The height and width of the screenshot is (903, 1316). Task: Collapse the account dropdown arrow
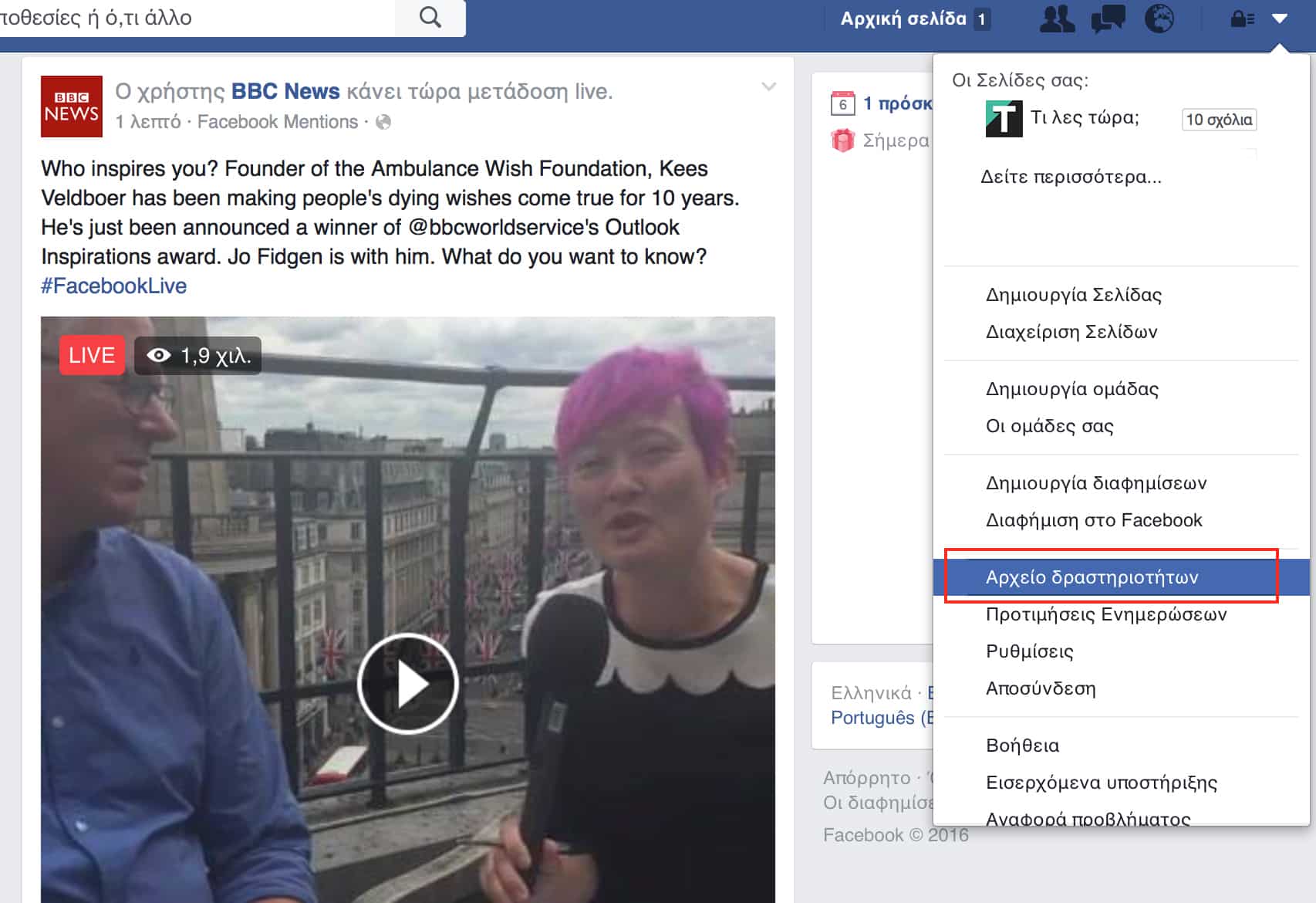[x=1280, y=19]
